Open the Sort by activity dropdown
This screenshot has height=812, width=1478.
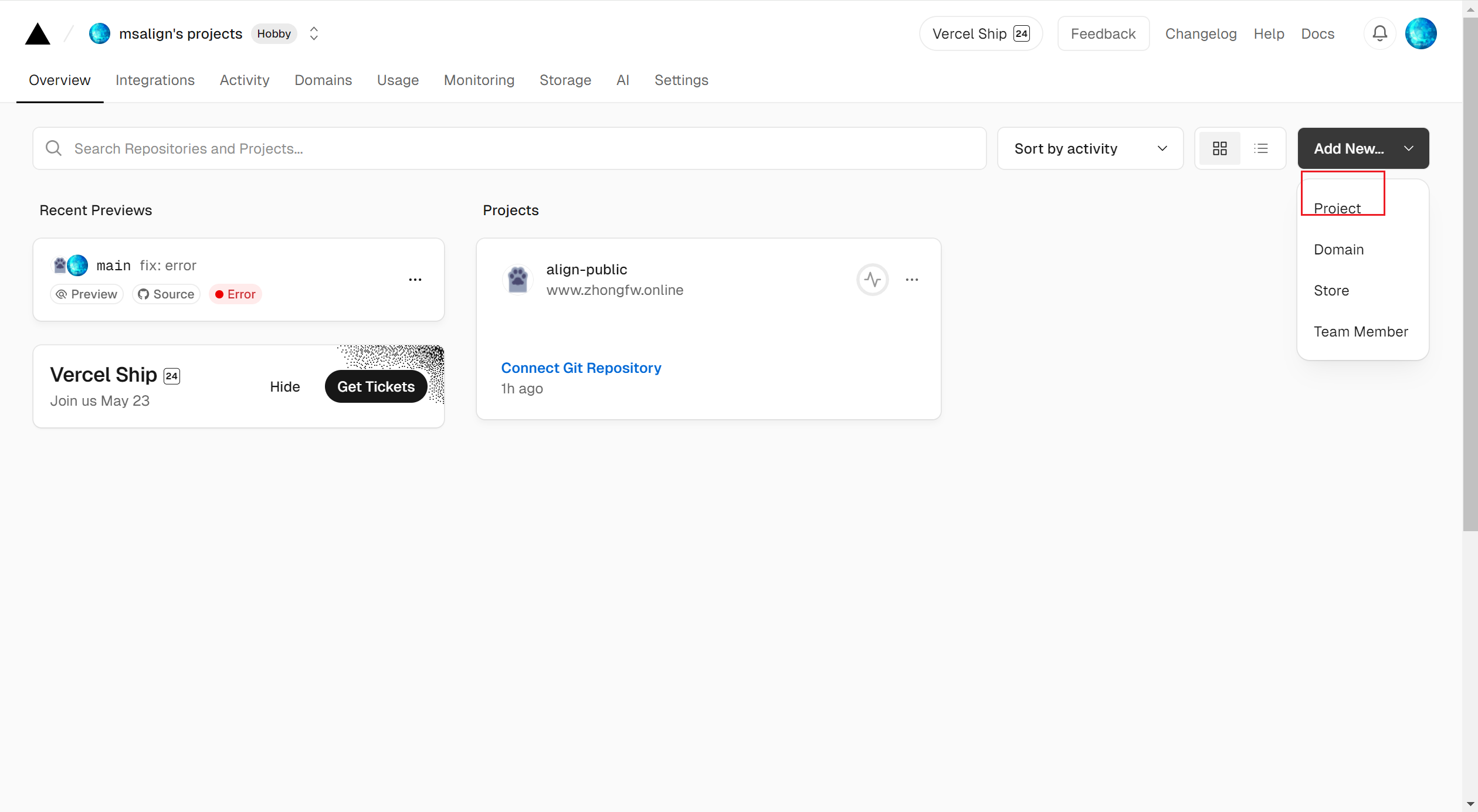tap(1090, 148)
